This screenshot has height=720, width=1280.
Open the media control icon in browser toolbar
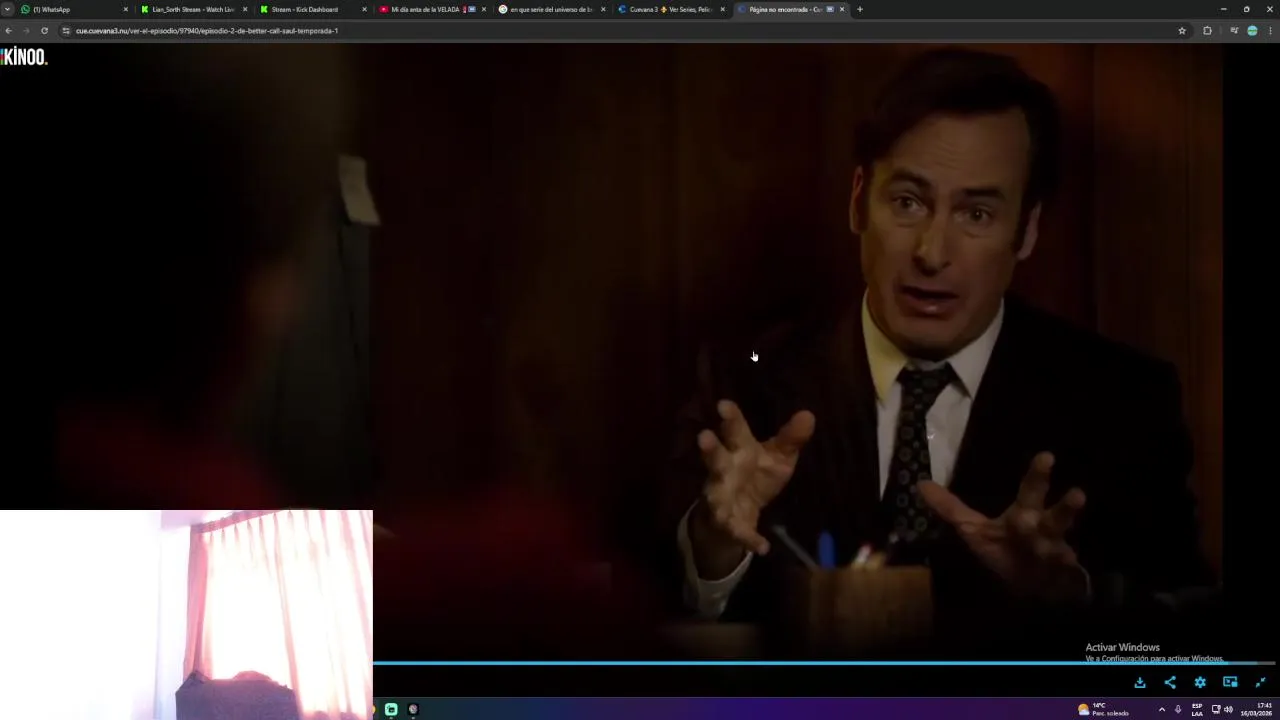click(x=1233, y=31)
